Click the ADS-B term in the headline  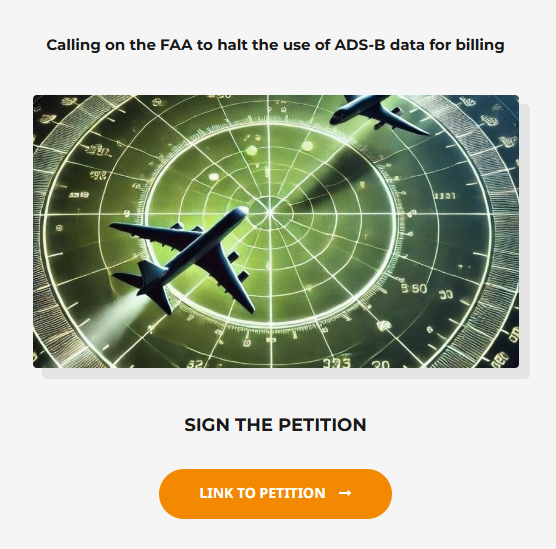(x=360, y=45)
